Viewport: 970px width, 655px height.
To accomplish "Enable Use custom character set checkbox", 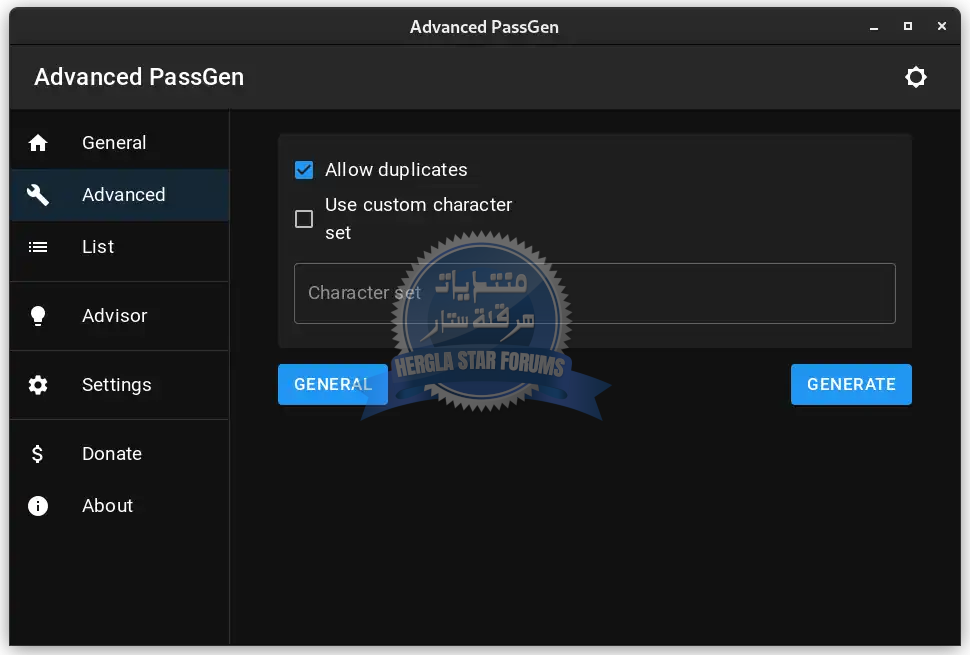I will (x=304, y=219).
